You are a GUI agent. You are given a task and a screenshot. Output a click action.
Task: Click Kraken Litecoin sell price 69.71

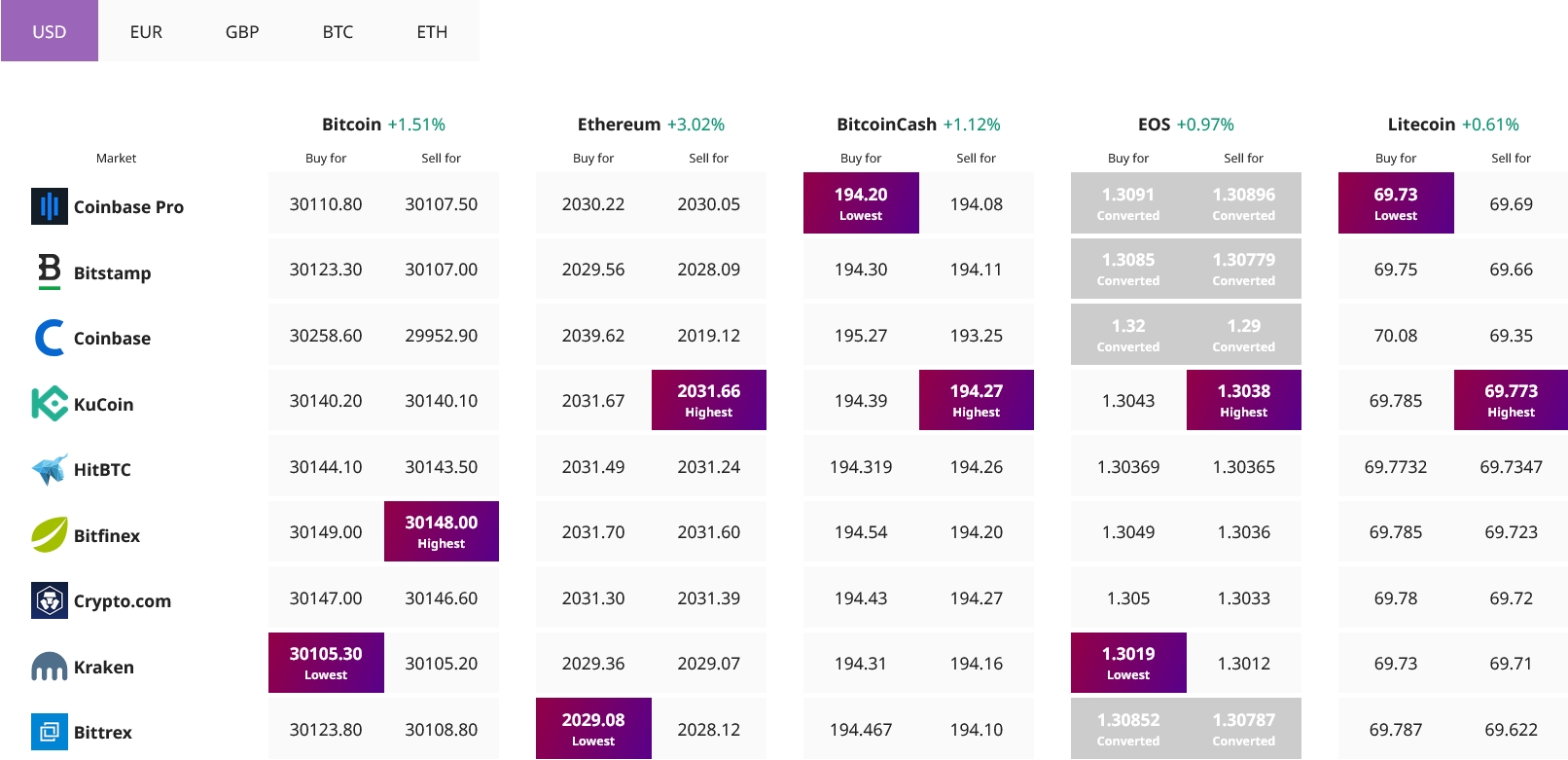click(x=1512, y=664)
